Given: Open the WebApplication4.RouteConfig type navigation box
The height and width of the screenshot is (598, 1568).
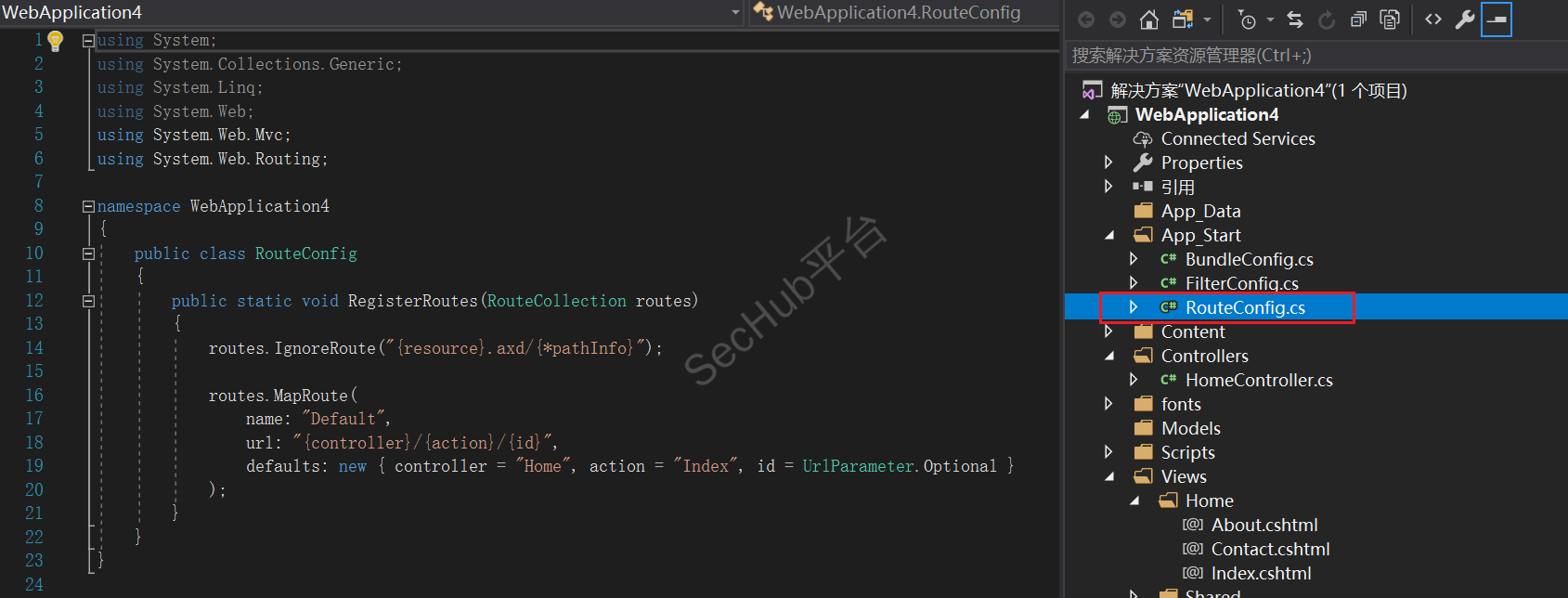Looking at the screenshot, I should pyautogui.click(x=899, y=13).
